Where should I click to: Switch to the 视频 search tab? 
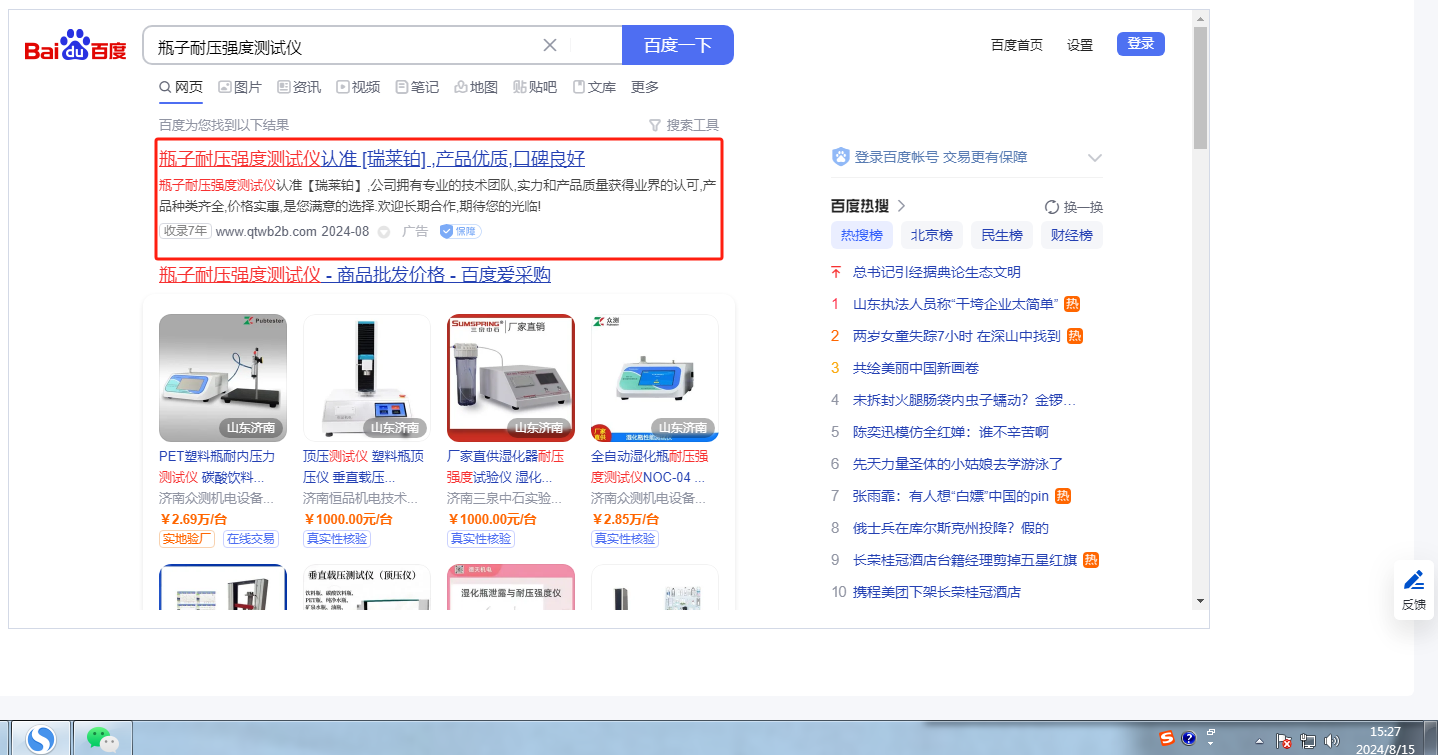coord(358,87)
